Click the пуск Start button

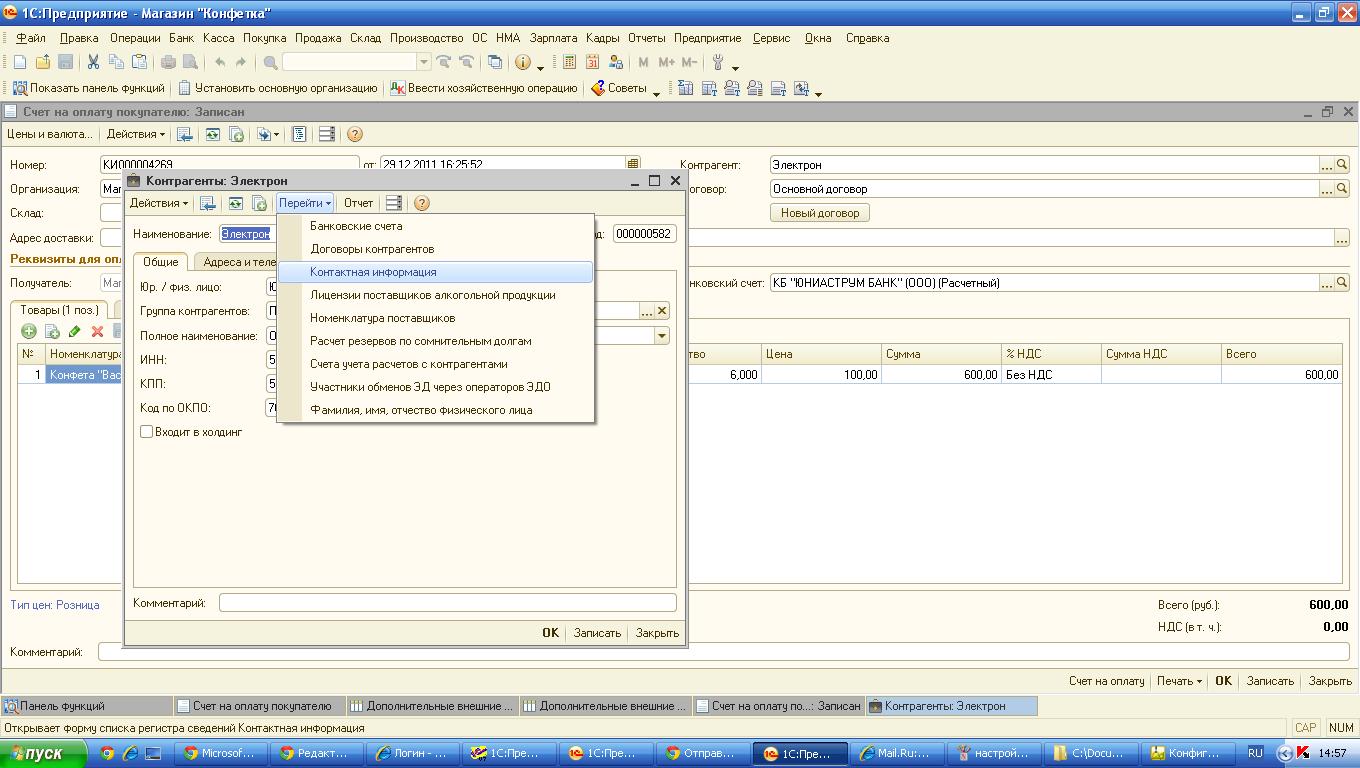42,753
